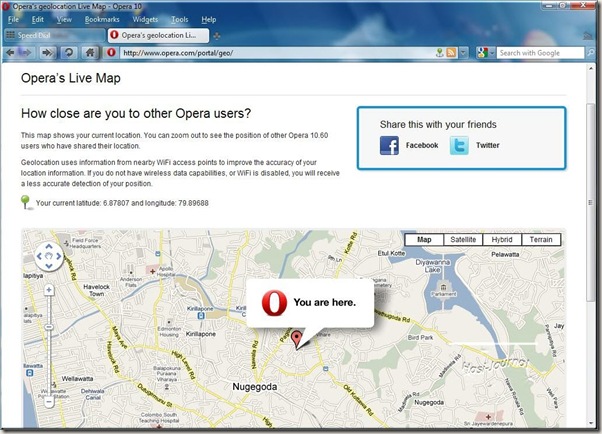Click the map zoom slider handle

click(x=49, y=327)
